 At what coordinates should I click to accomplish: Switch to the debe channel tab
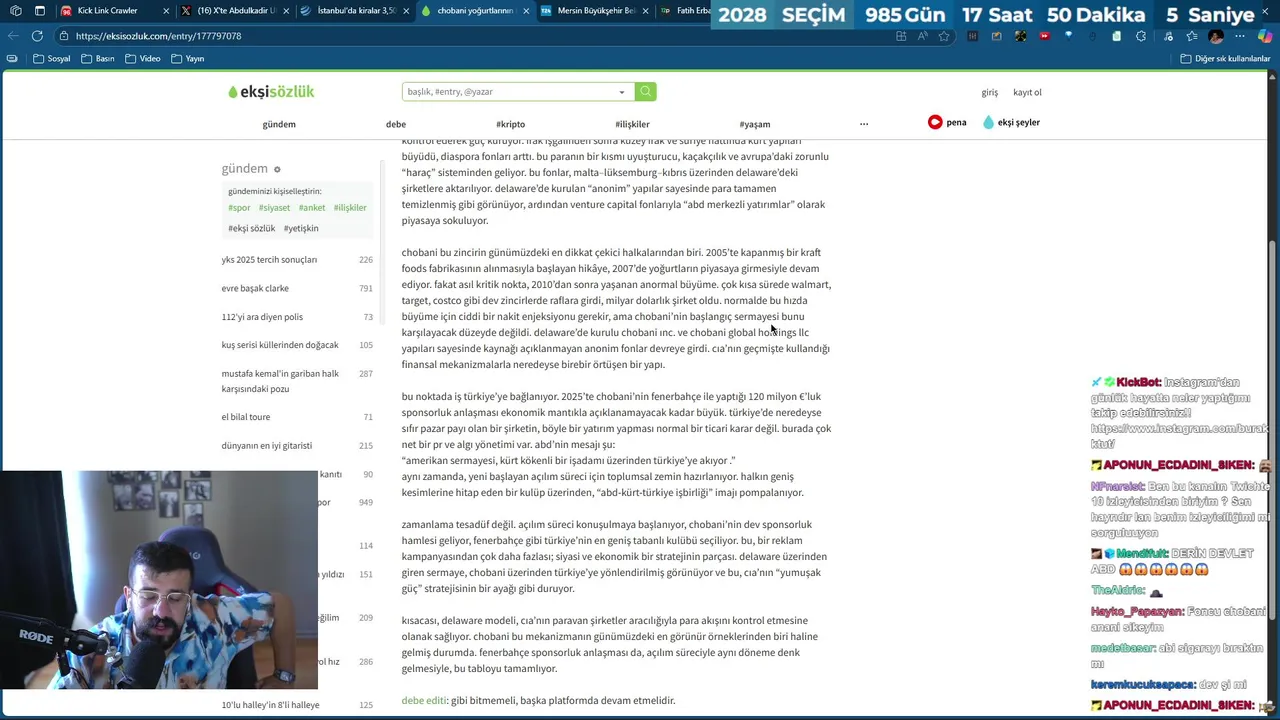click(396, 124)
